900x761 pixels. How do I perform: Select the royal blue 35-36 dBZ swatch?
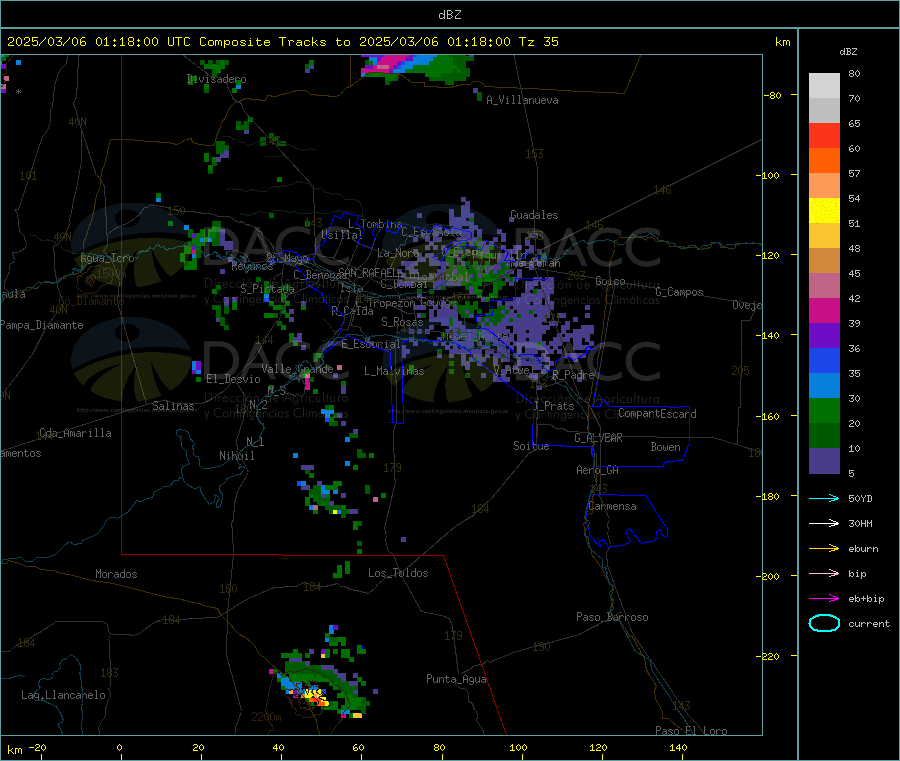824,360
